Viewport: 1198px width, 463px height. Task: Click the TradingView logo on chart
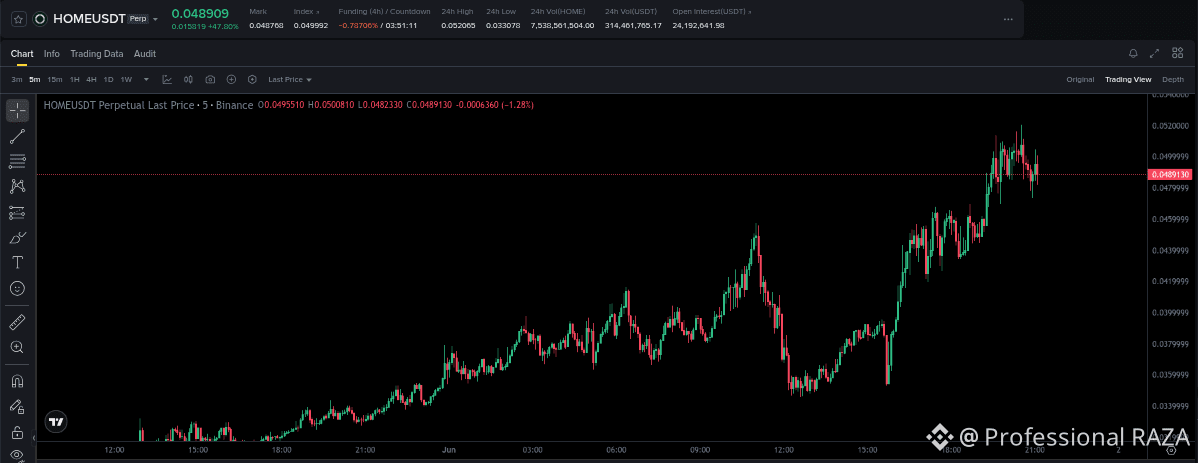coord(56,421)
